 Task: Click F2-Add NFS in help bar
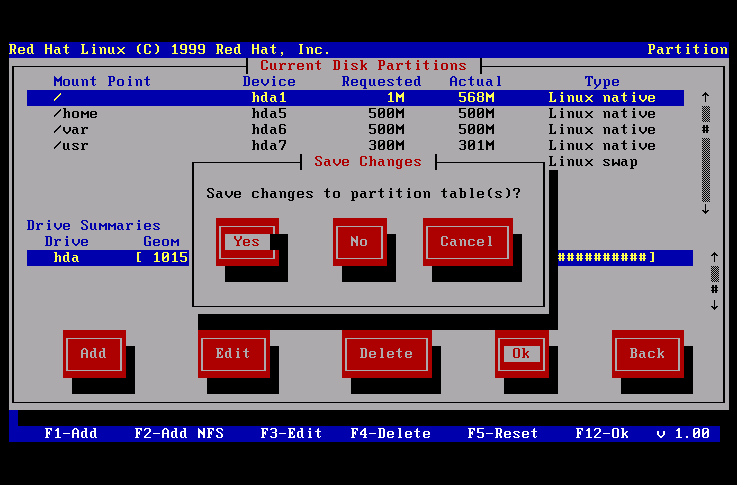179,433
